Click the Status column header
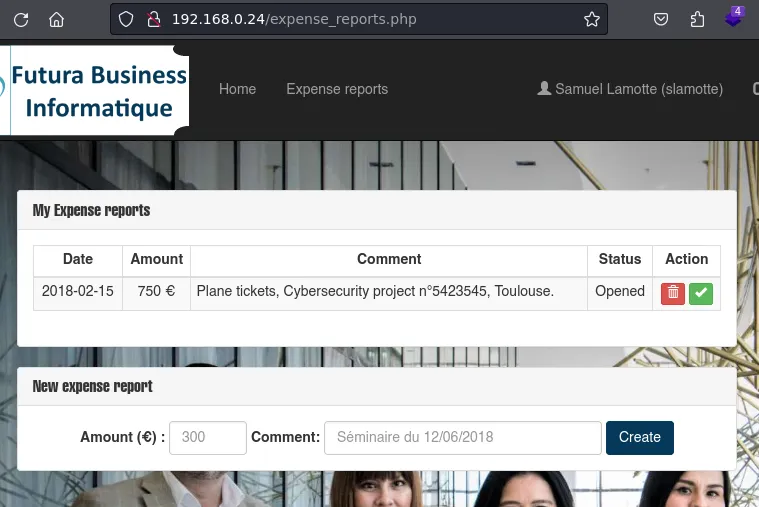Viewport: 759px width, 507px height. 619,259
